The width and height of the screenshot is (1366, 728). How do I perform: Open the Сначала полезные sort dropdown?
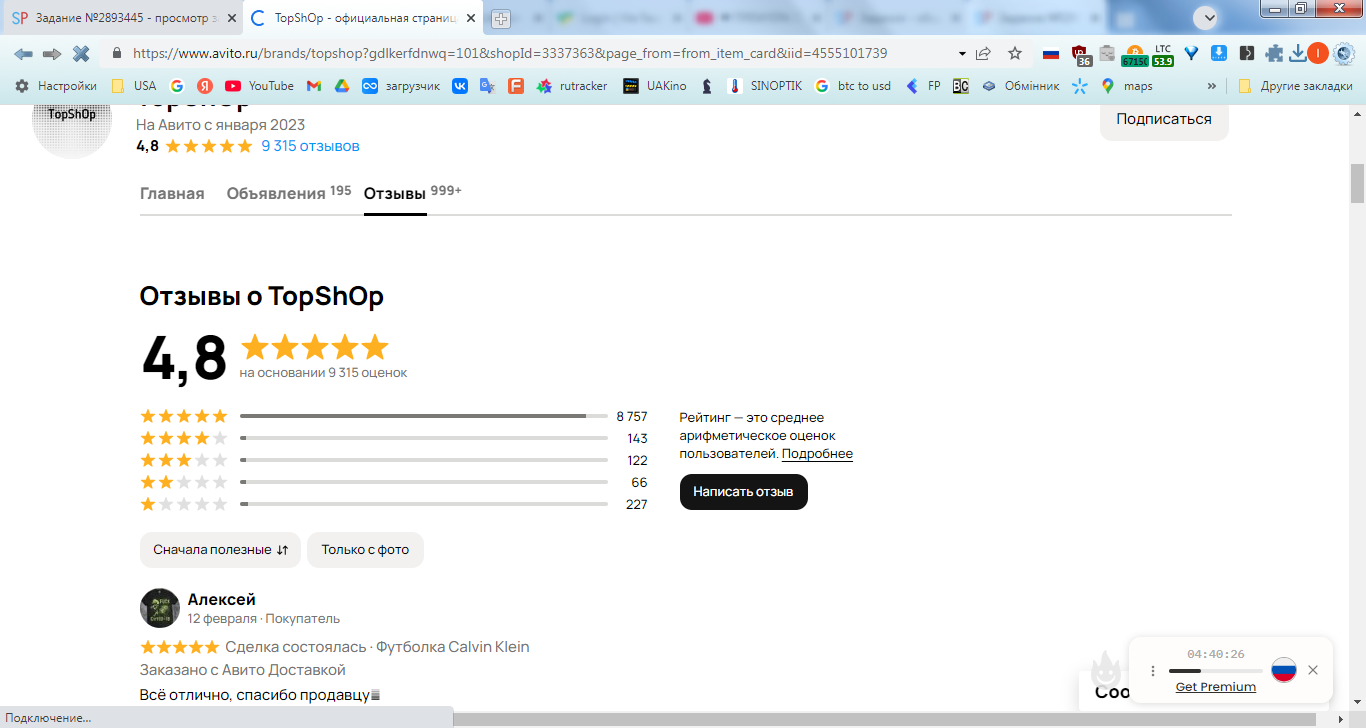(x=220, y=550)
